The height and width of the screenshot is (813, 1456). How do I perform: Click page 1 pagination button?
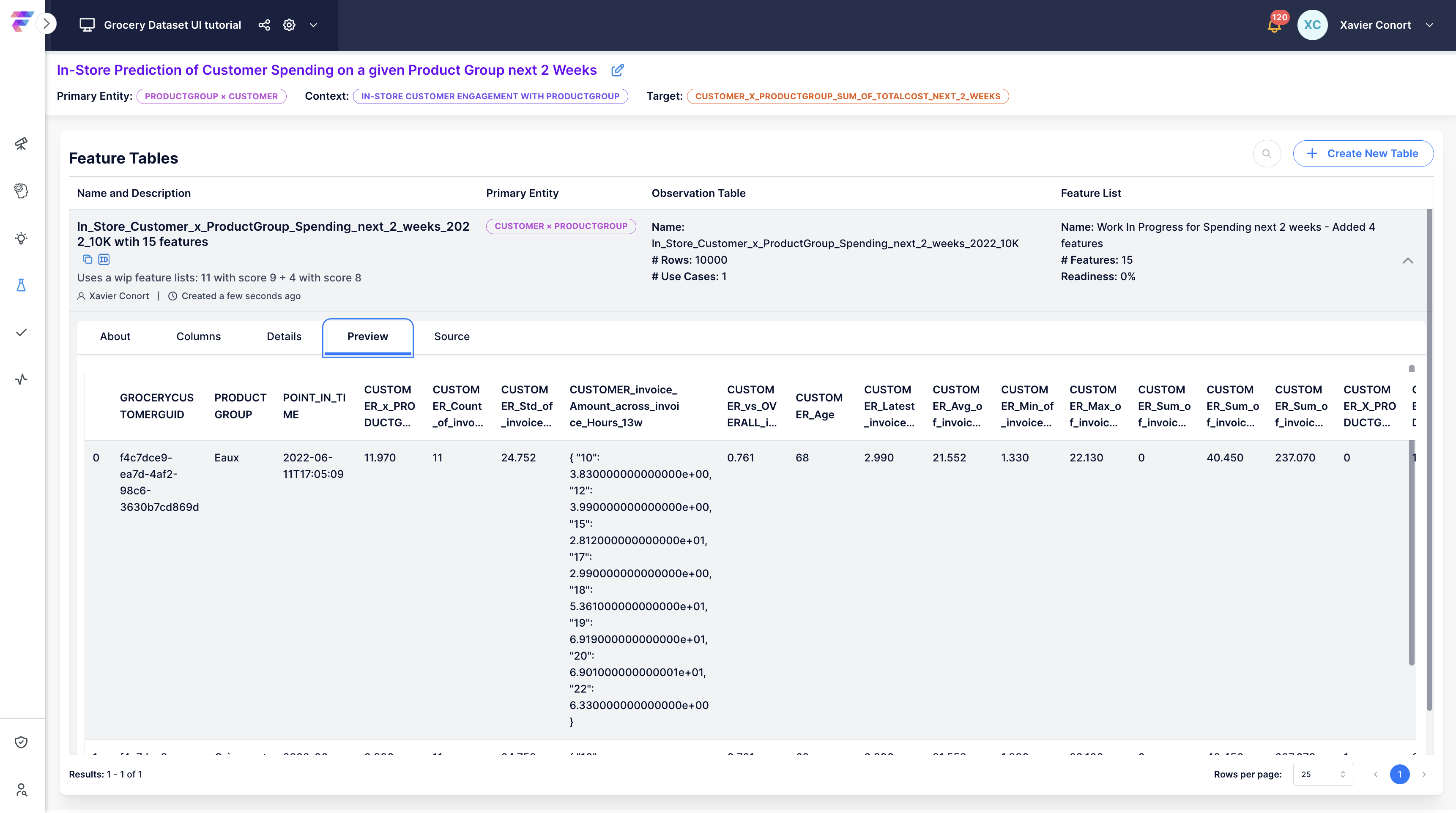tap(1399, 774)
